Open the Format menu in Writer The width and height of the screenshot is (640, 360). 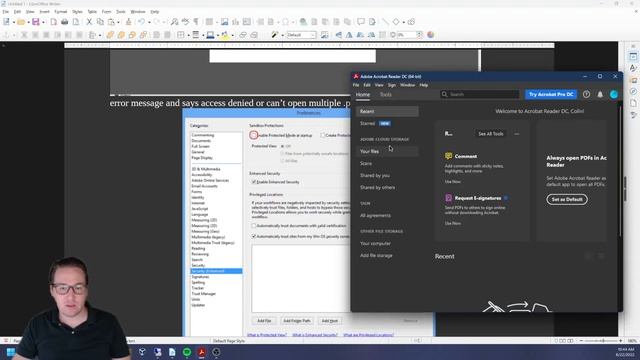61,12
